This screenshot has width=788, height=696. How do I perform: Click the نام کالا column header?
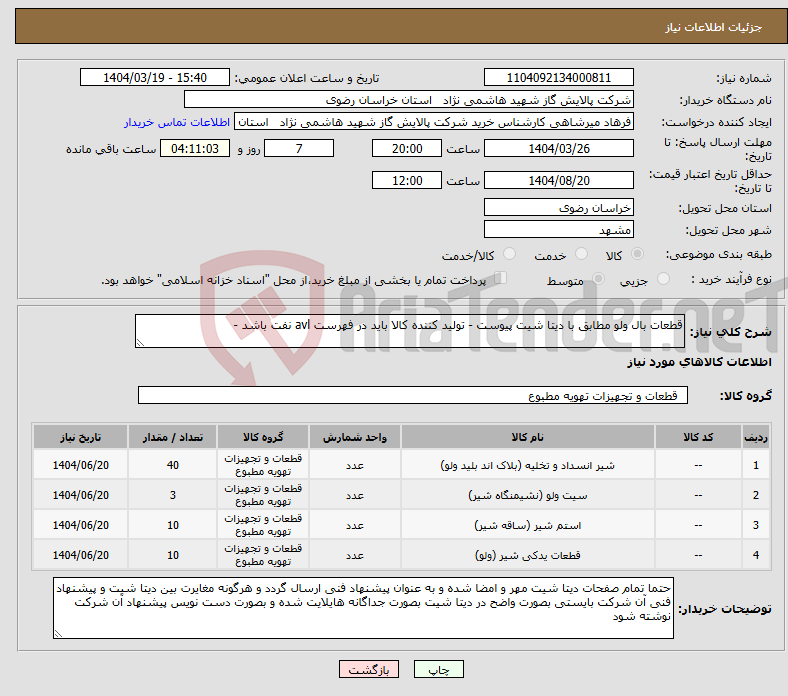pos(528,437)
